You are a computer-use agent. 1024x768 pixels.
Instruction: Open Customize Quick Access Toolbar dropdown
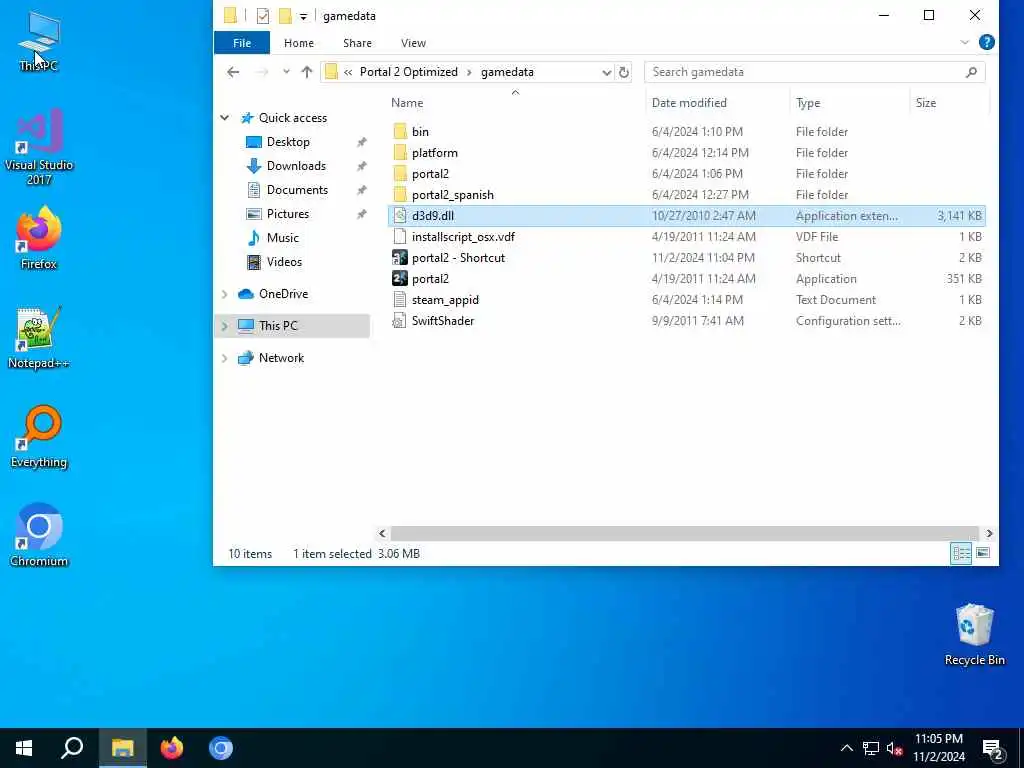pos(303,16)
